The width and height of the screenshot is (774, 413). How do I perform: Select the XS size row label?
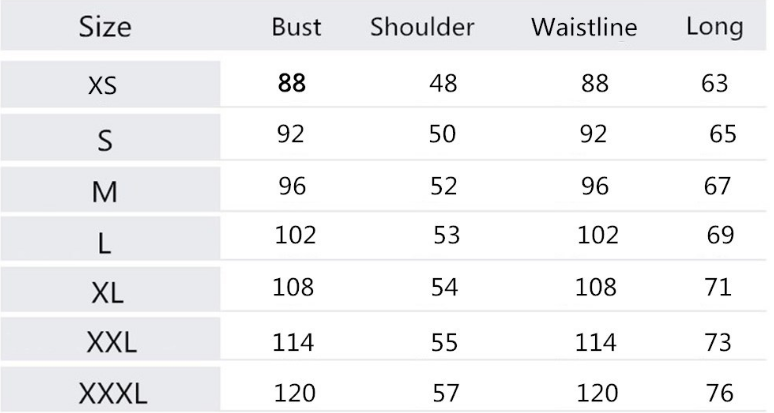click(103, 85)
